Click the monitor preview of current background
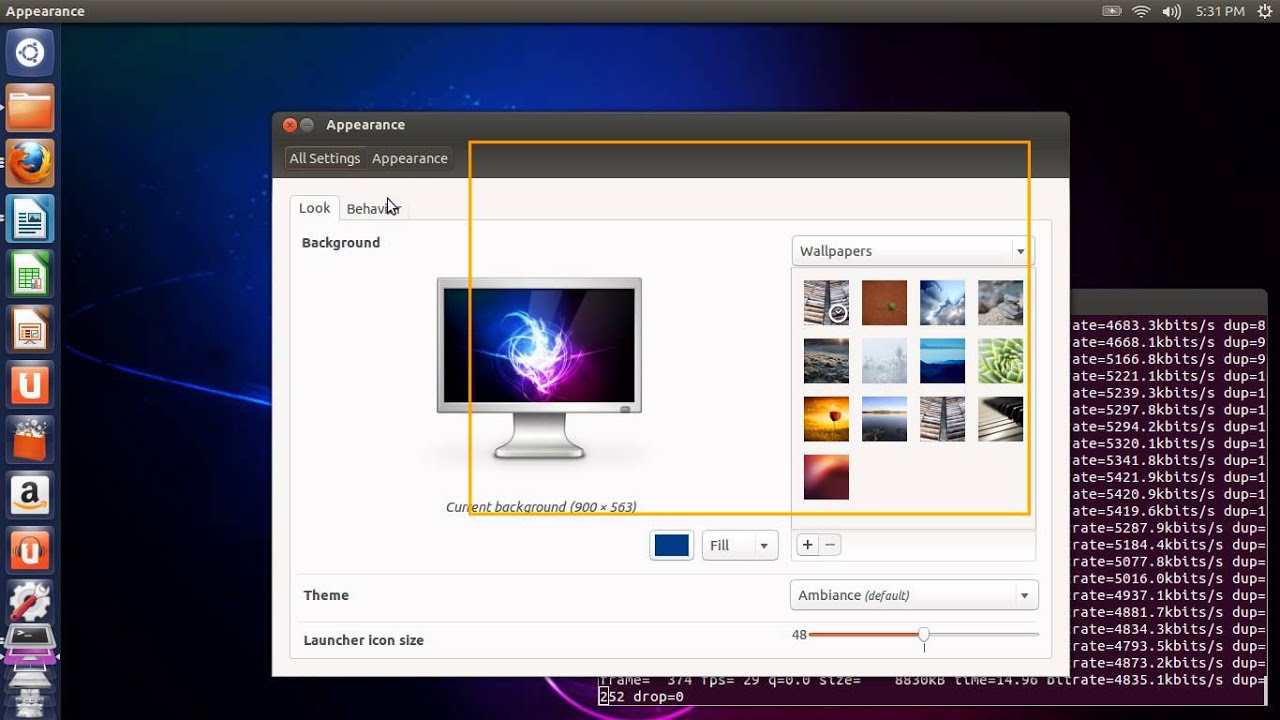 point(539,368)
